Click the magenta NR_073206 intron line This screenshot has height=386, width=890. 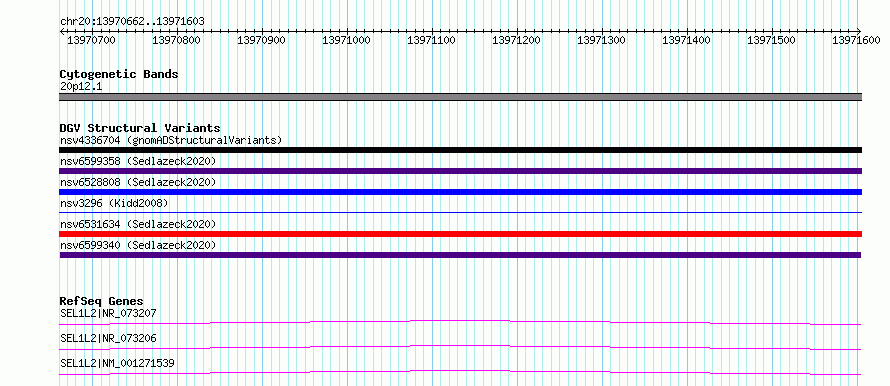click(460, 347)
